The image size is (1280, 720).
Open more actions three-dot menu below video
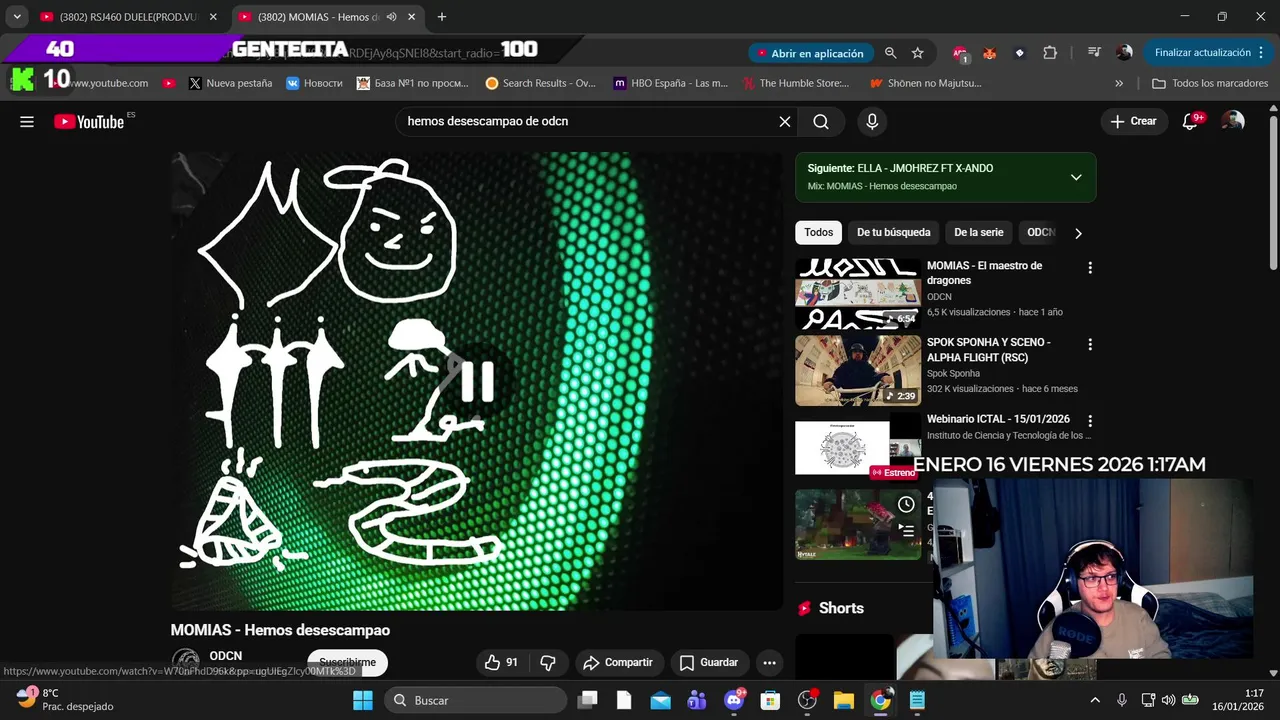click(x=769, y=662)
